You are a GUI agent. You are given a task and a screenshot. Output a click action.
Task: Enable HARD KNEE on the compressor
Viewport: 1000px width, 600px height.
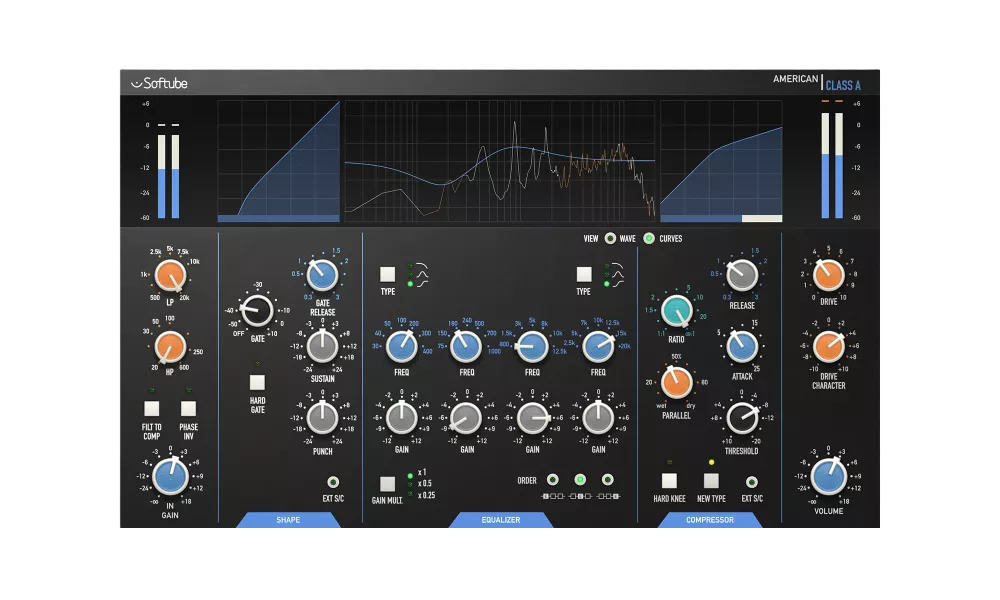click(x=671, y=480)
